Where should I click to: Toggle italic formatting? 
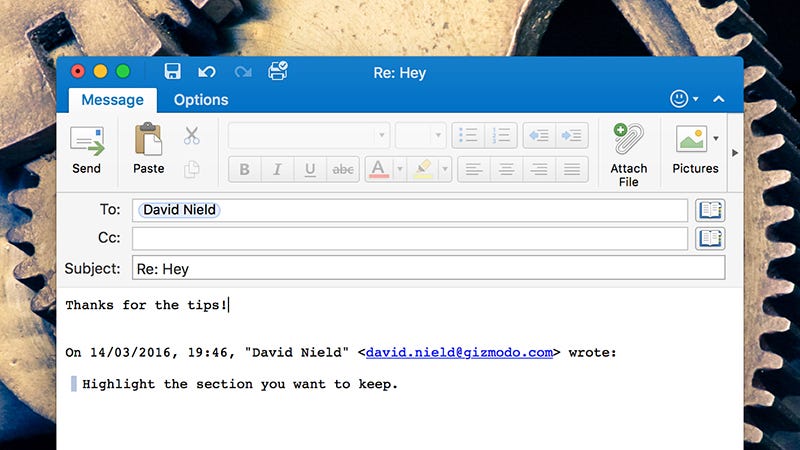pyautogui.click(x=277, y=169)
